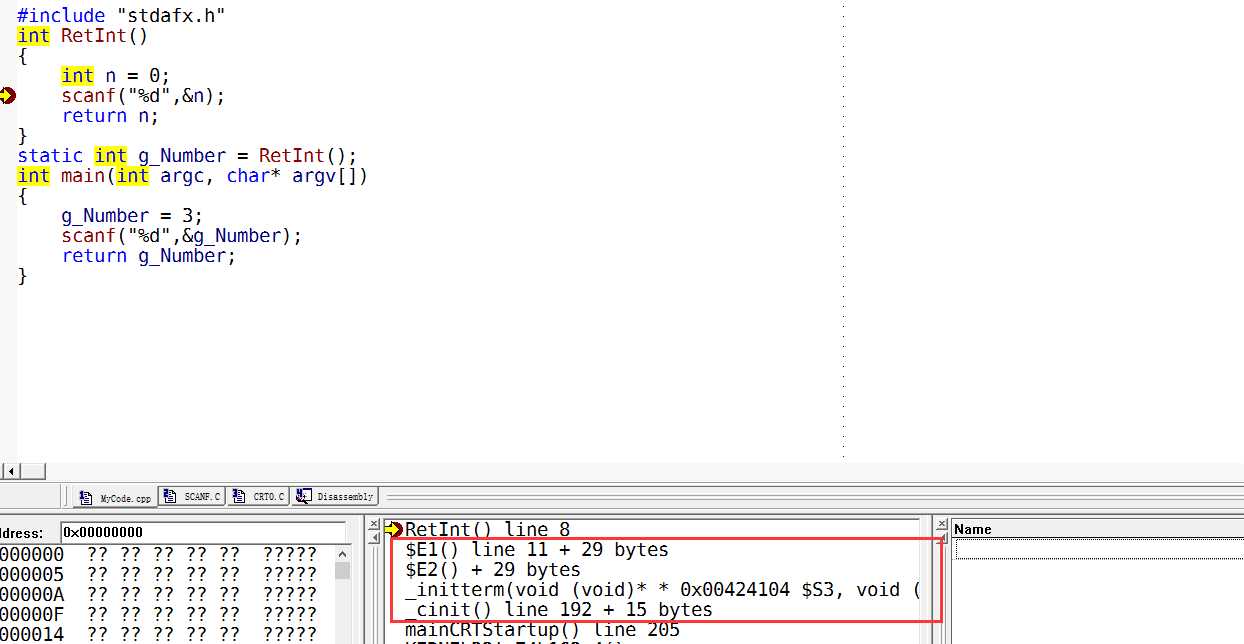This screenshot has height=644, width=1244.
Task: Click the 'static int g_Number = RetInt();' line
Action: (187, 155)
